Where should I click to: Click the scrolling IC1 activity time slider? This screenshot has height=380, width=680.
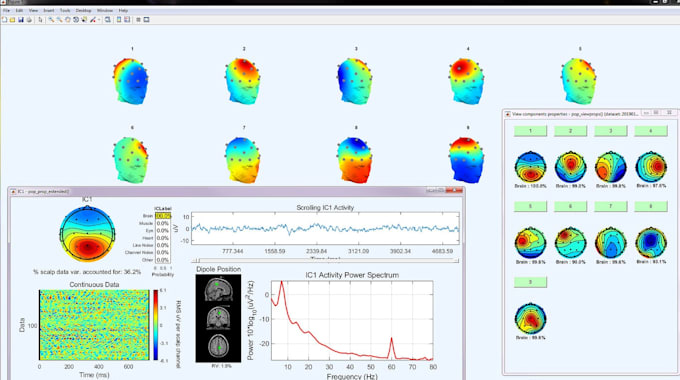tap(325, 260)
